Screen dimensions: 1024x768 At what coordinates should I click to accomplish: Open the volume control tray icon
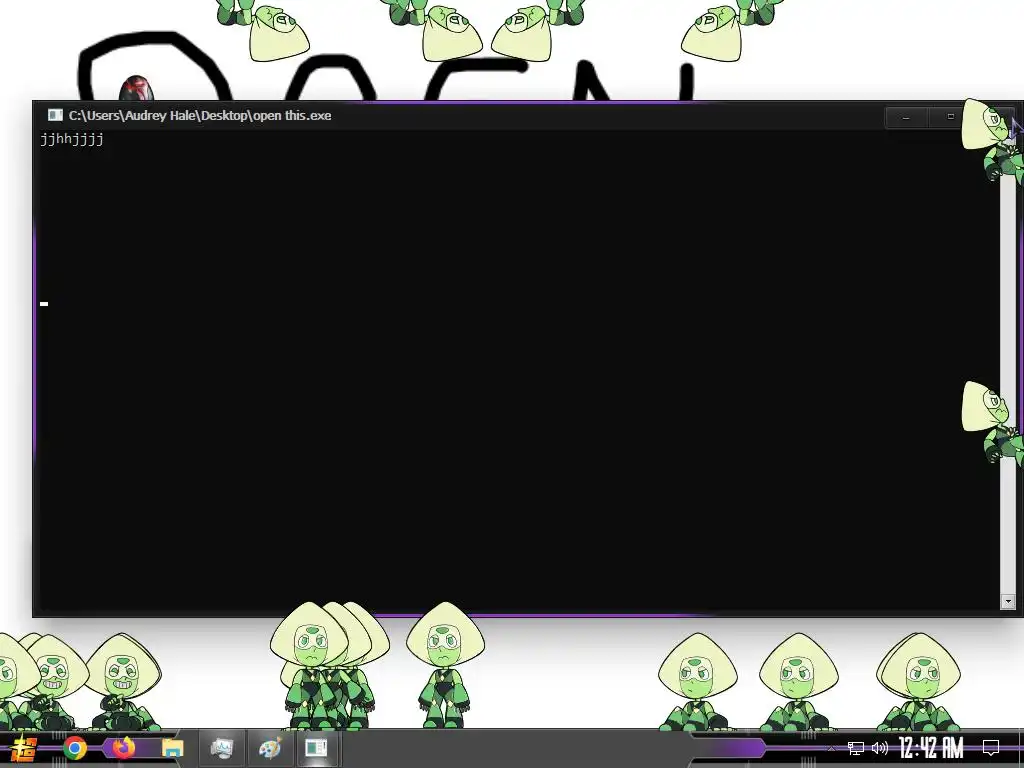tap(880, 748)
